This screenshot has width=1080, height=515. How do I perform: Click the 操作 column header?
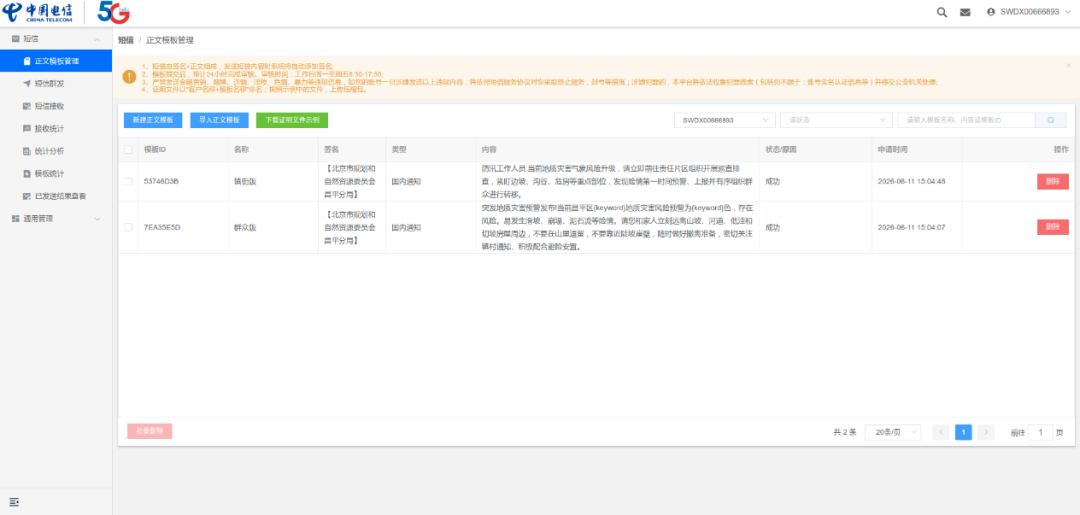pyautogui.click(x=1061, y=149)
